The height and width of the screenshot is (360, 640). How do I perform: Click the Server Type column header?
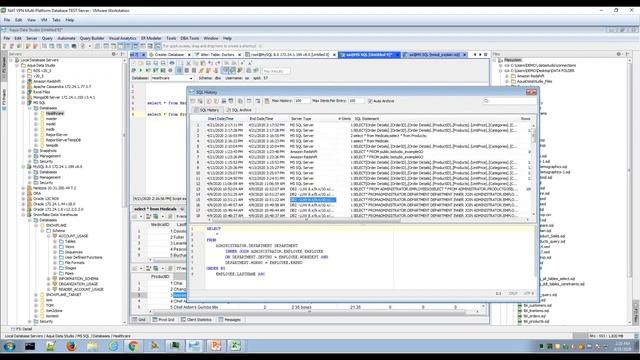pyautogui.click(x=301, y=119)
